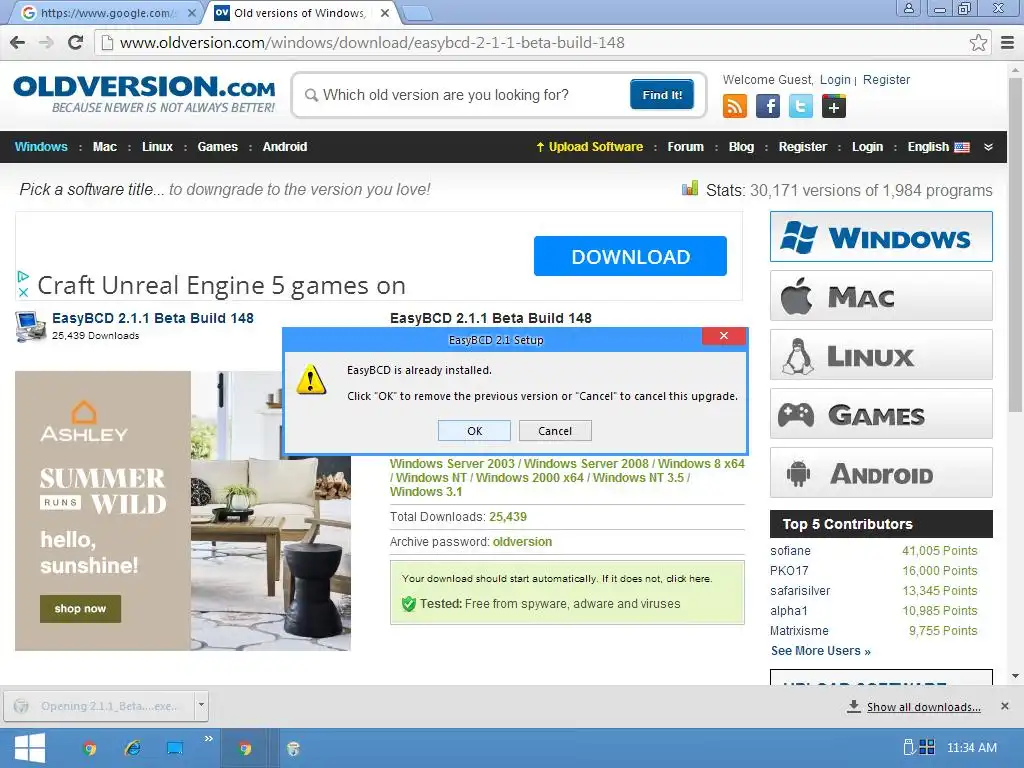Expand the navigation bar's double chevron
1024x768 pixels.
pyautogui.click(x=988, y=147)
